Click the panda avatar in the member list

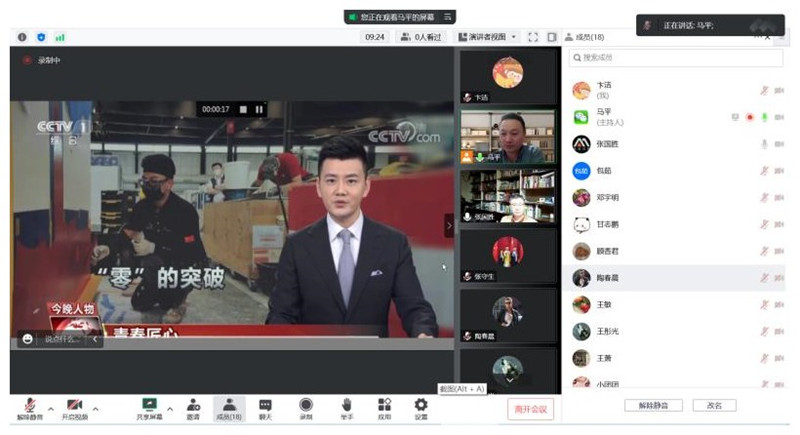point(581,224)
